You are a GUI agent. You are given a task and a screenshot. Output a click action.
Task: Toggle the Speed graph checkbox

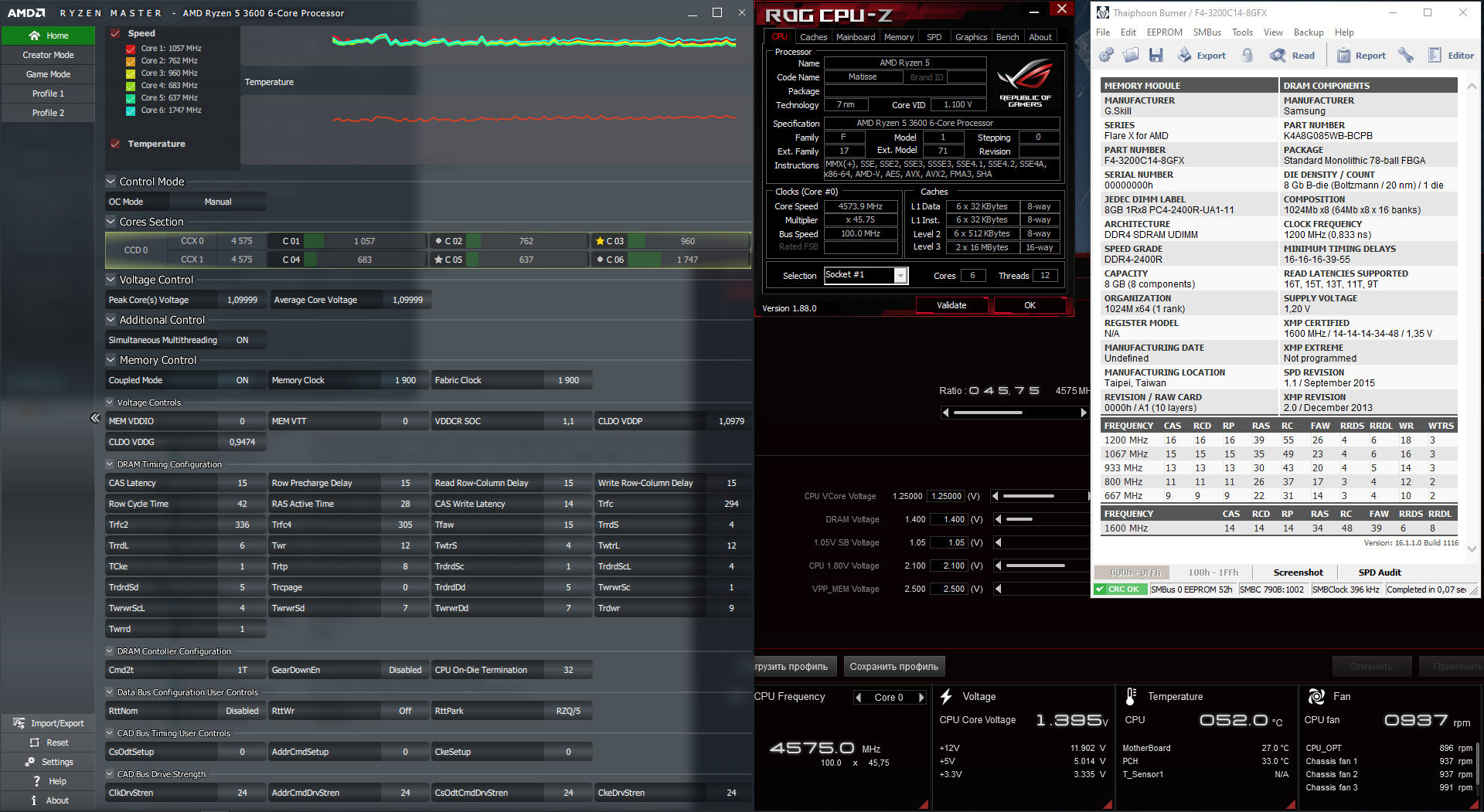(115, 33)
